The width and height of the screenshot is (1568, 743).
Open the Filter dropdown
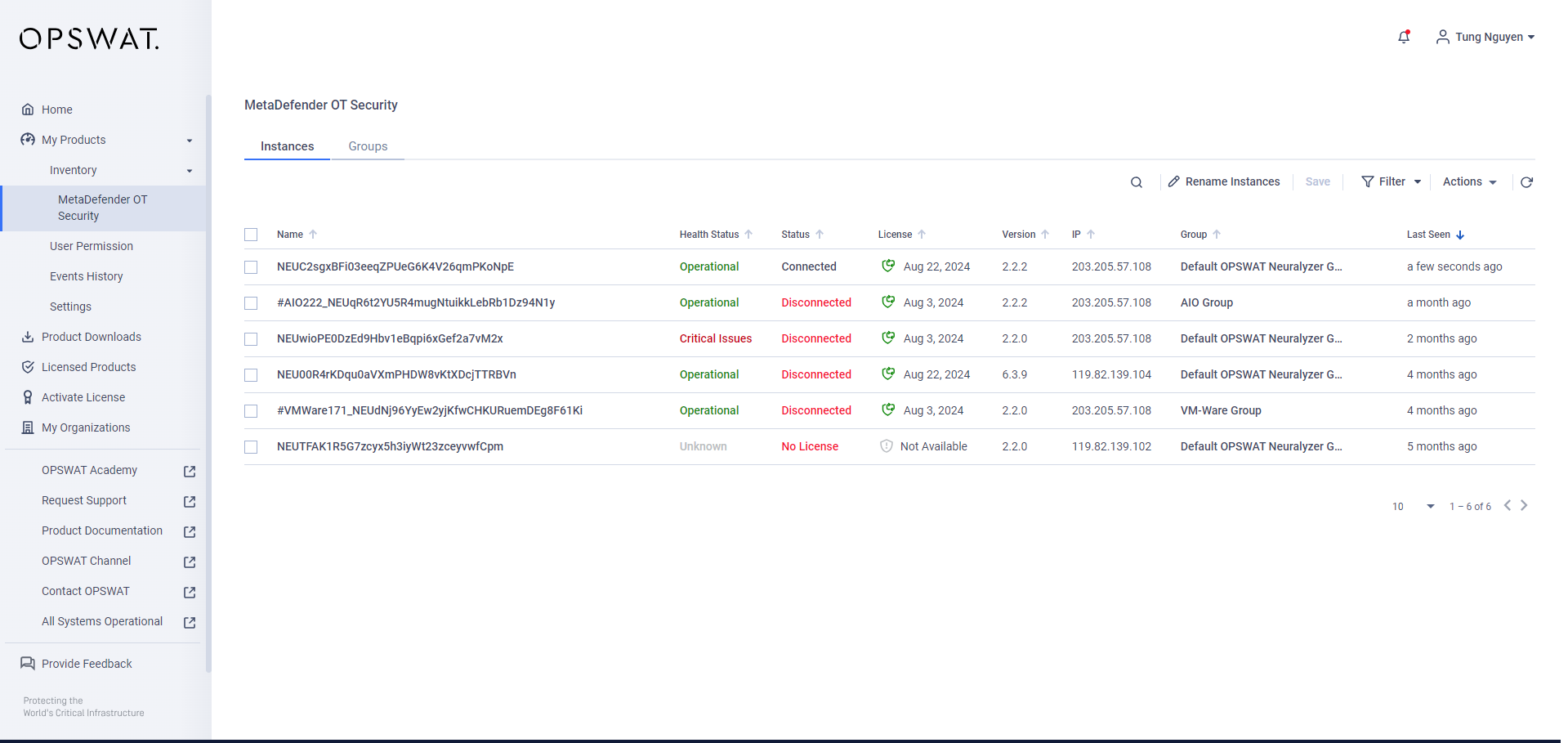[1391, 181]
